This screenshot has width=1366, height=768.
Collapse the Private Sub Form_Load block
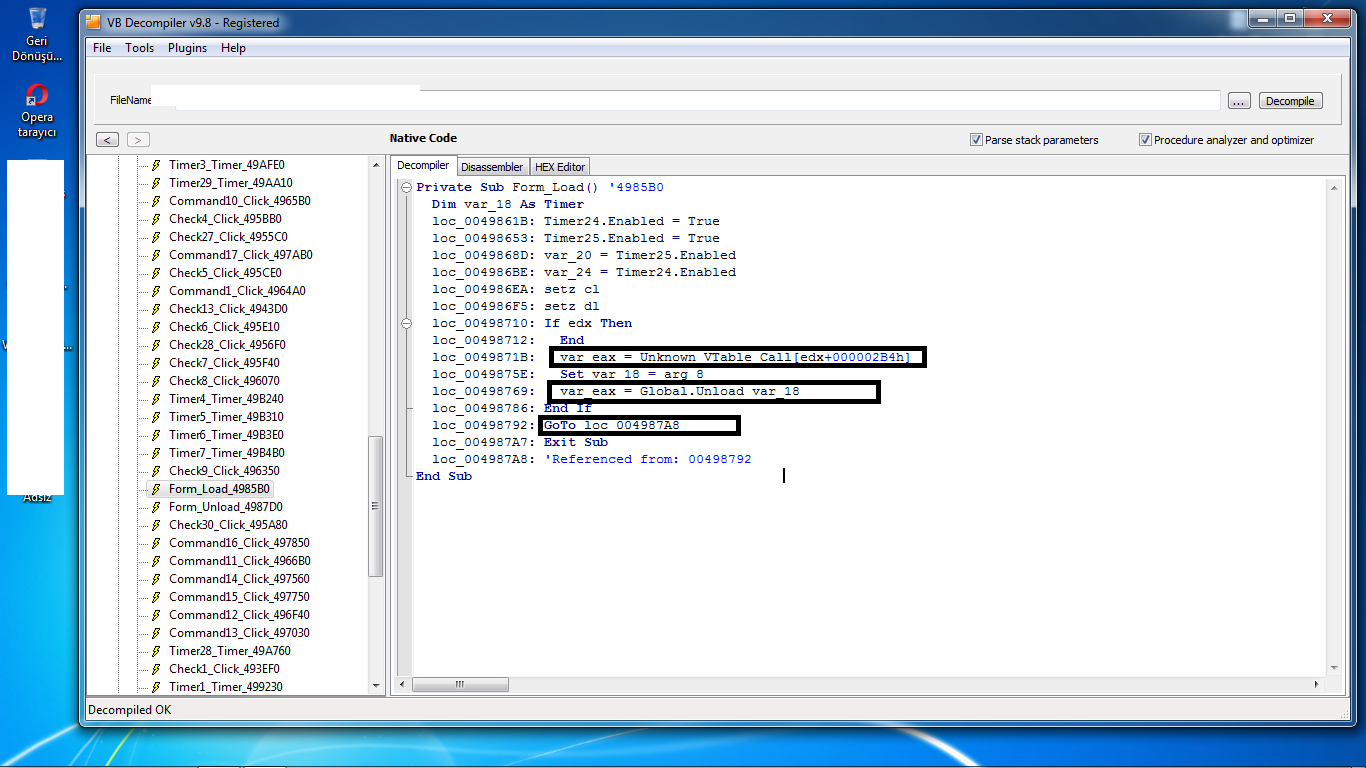(x=406, y=188)
